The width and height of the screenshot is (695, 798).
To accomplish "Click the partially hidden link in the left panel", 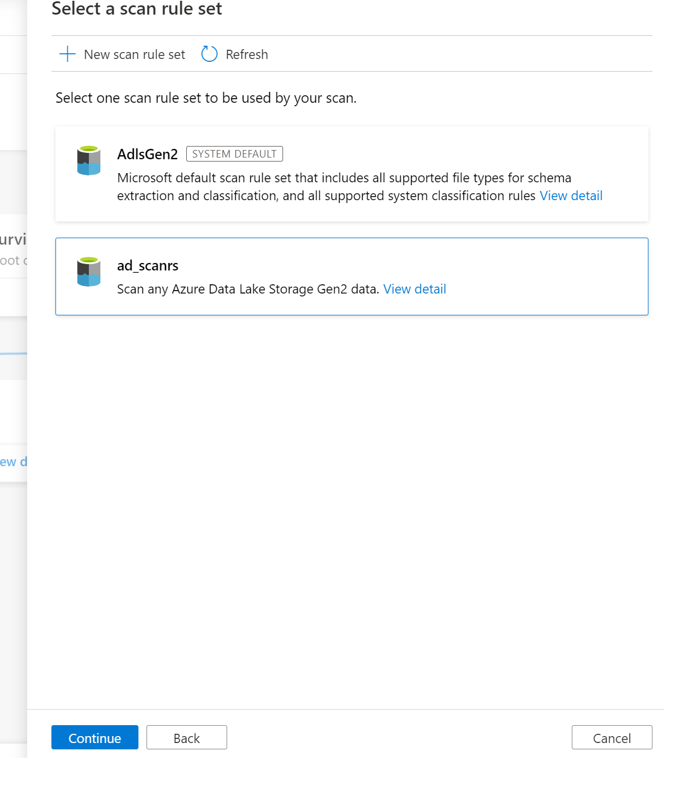I will 14,461.
